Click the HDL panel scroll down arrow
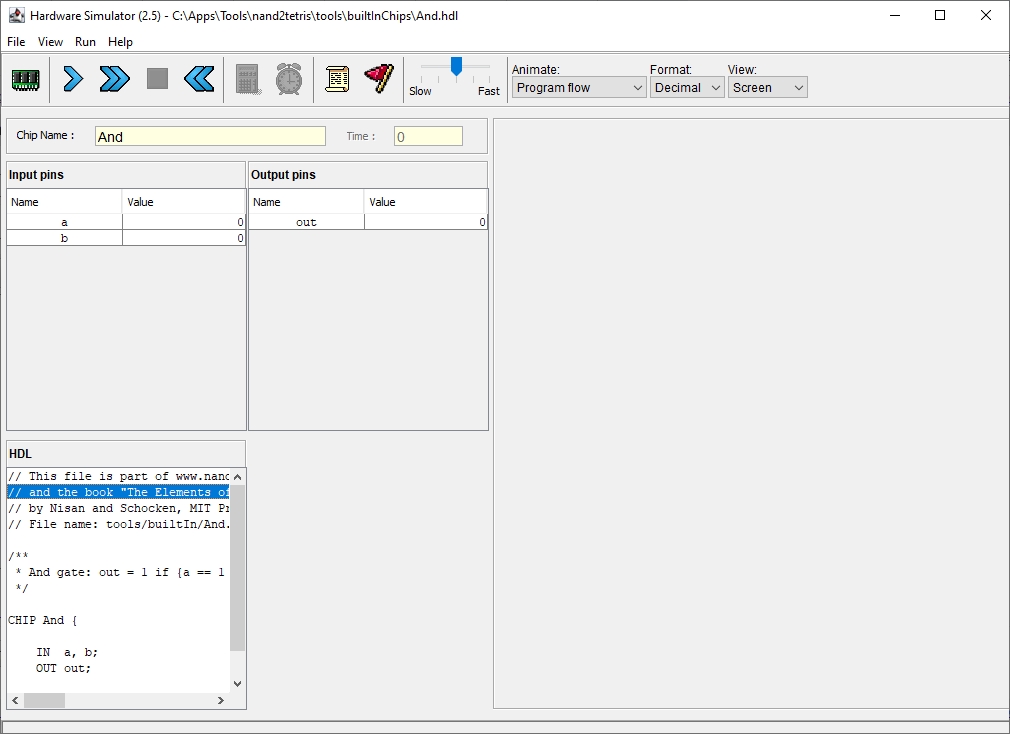This screenshot has width=1010, height=734. coord(237,684)
